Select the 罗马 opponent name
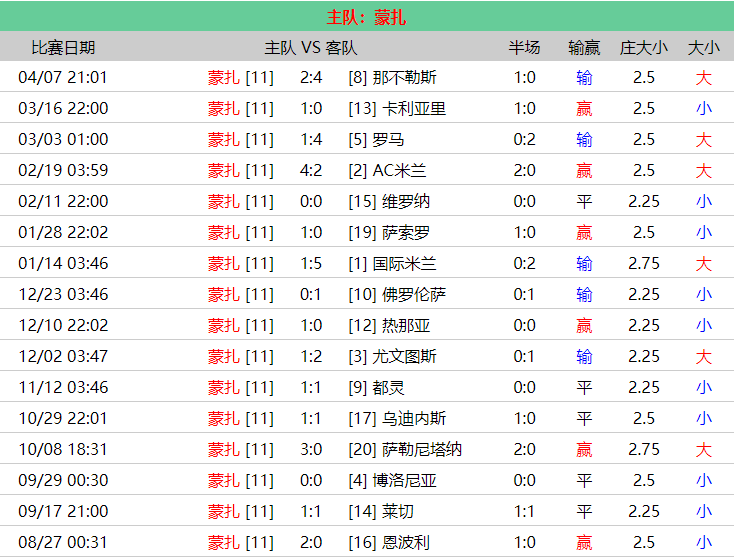737x558 pixels. pos(393,140)
